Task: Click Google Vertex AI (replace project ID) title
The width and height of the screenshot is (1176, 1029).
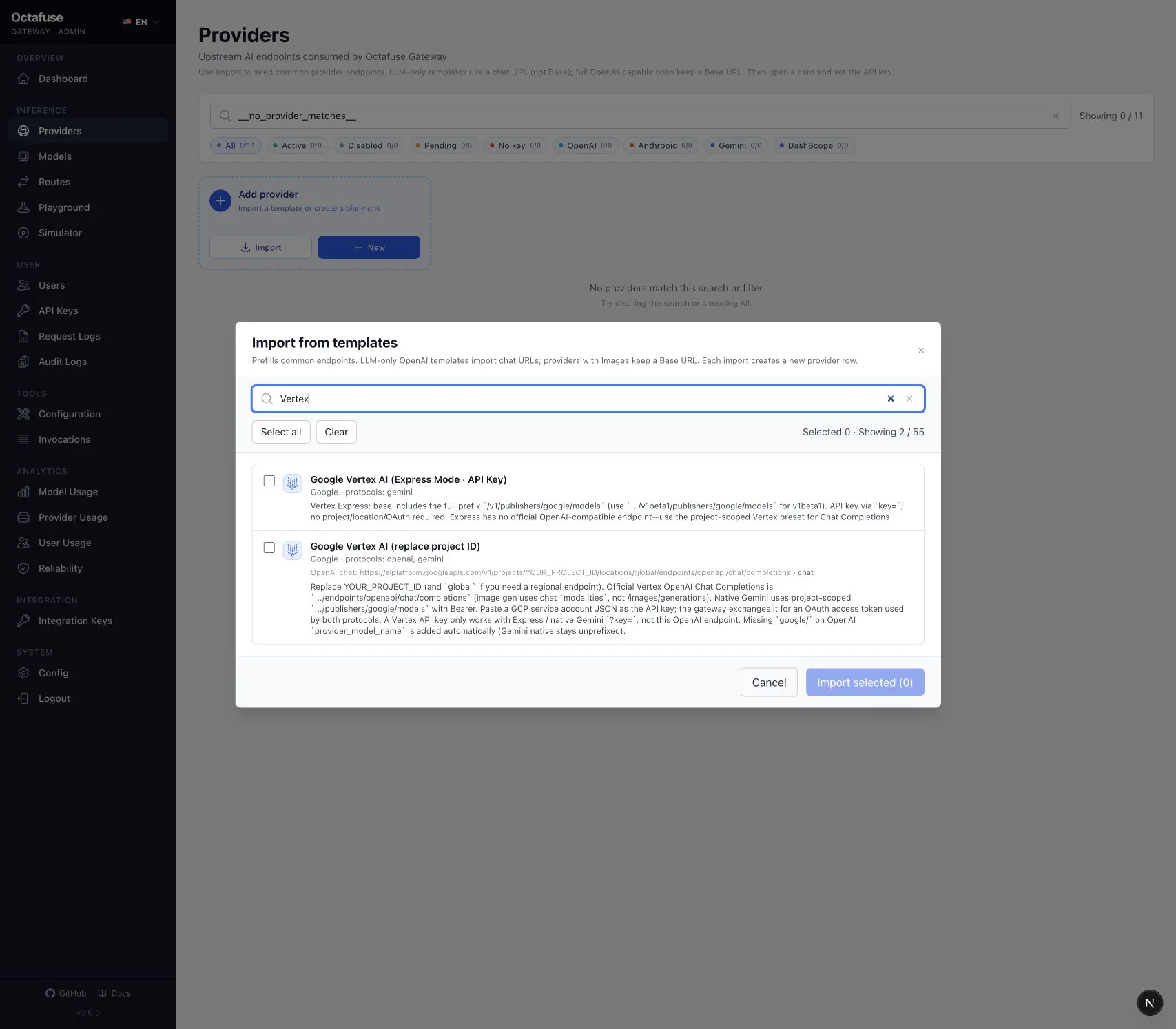Action: pos(395,546)
